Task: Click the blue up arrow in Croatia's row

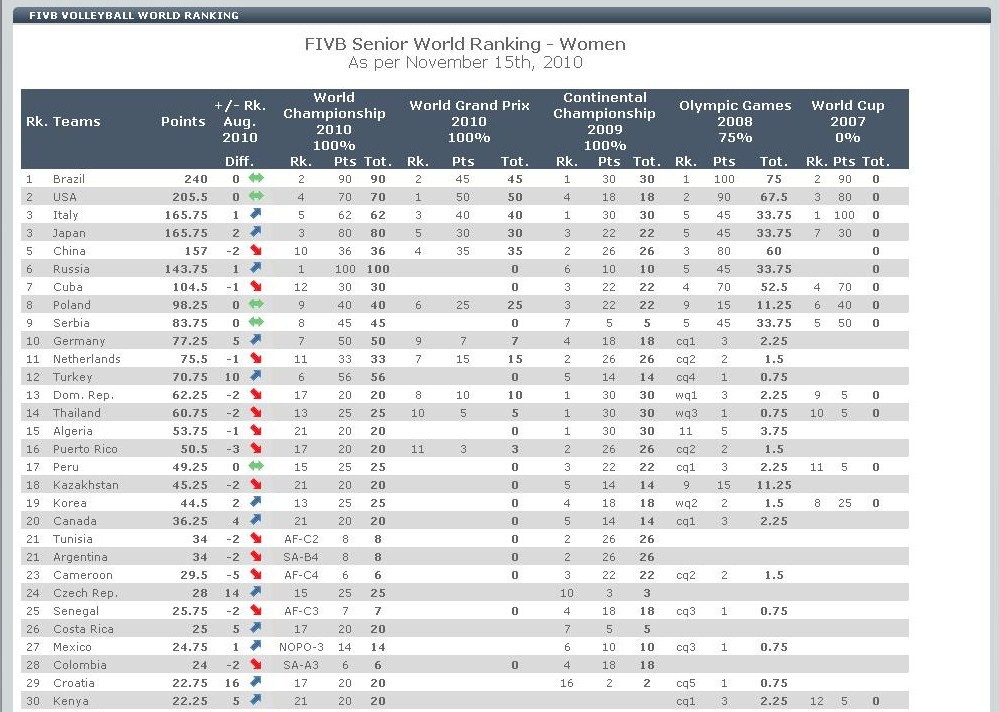Action: coord(255,683)
